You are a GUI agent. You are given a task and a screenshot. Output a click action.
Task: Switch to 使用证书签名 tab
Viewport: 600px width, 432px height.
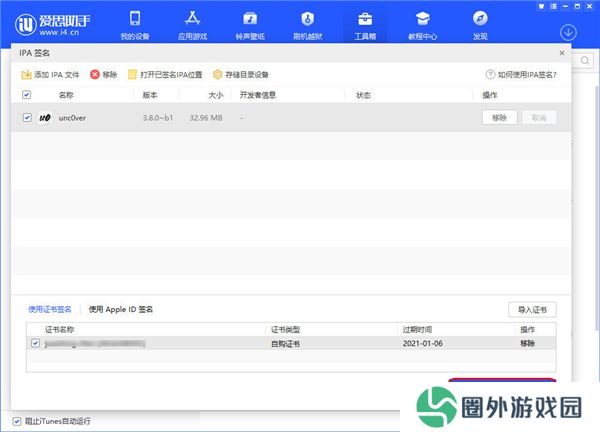50,309
